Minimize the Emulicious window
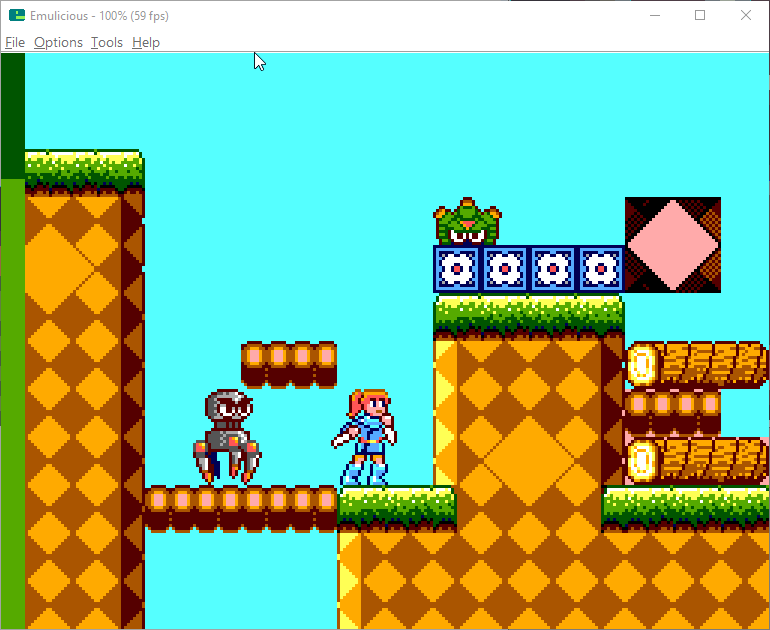 click(655, 15)
